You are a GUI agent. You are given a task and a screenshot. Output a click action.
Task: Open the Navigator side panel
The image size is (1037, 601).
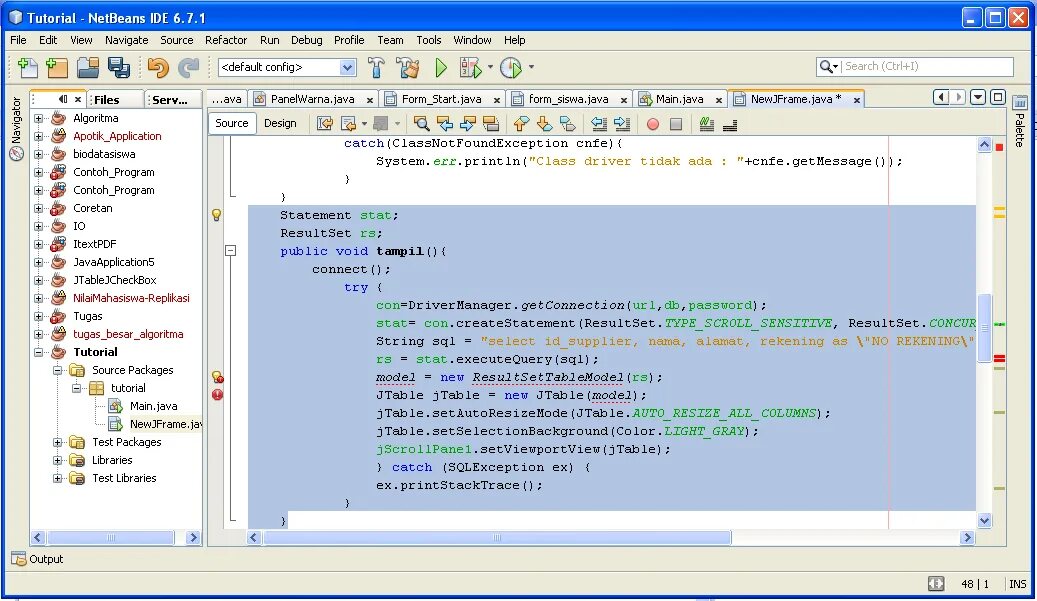[17, 129]
